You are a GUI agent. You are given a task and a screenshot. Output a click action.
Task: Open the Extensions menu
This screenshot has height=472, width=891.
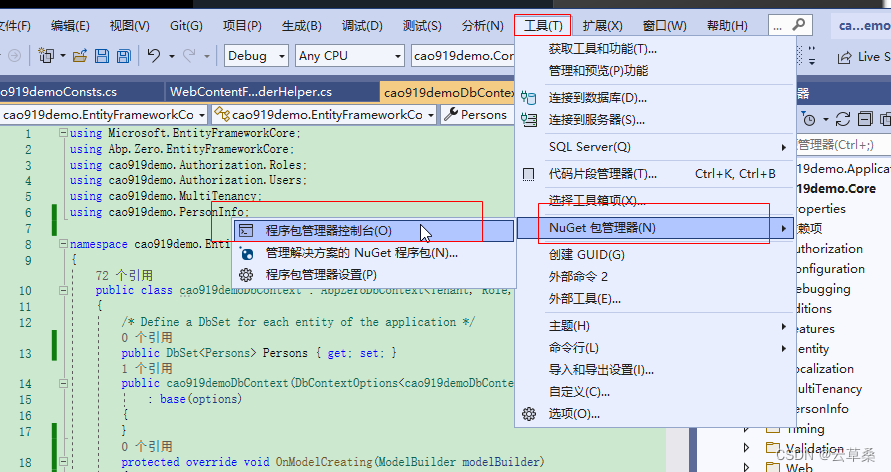coord(602,26)
